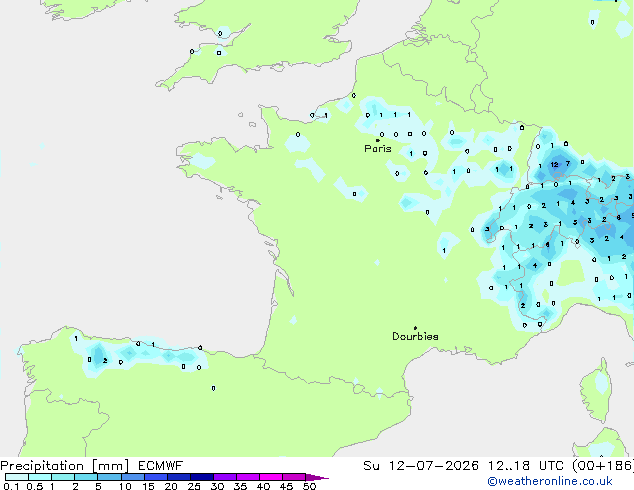
Task: Select legend swatch between 40 and 45
Action: (x=271, y=477)
